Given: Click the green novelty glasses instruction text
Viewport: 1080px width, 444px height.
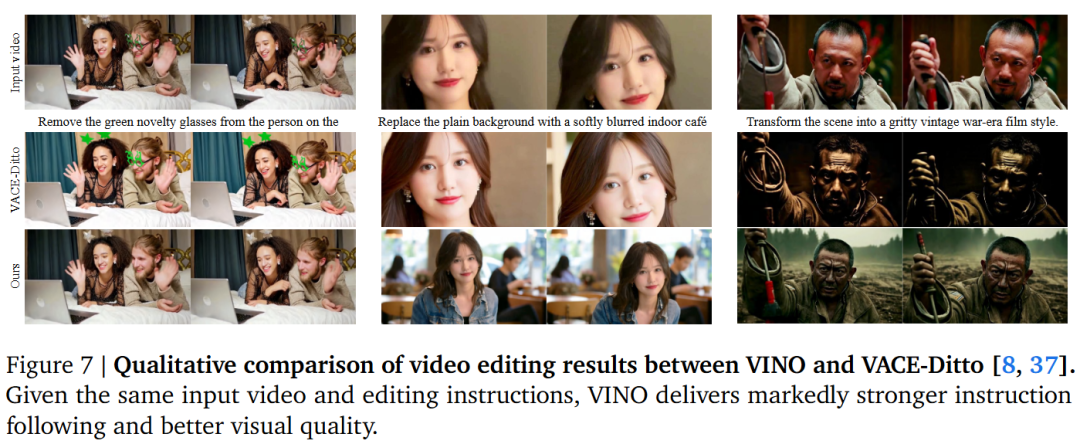Looking at the screenshot, I should click(189, 122).
